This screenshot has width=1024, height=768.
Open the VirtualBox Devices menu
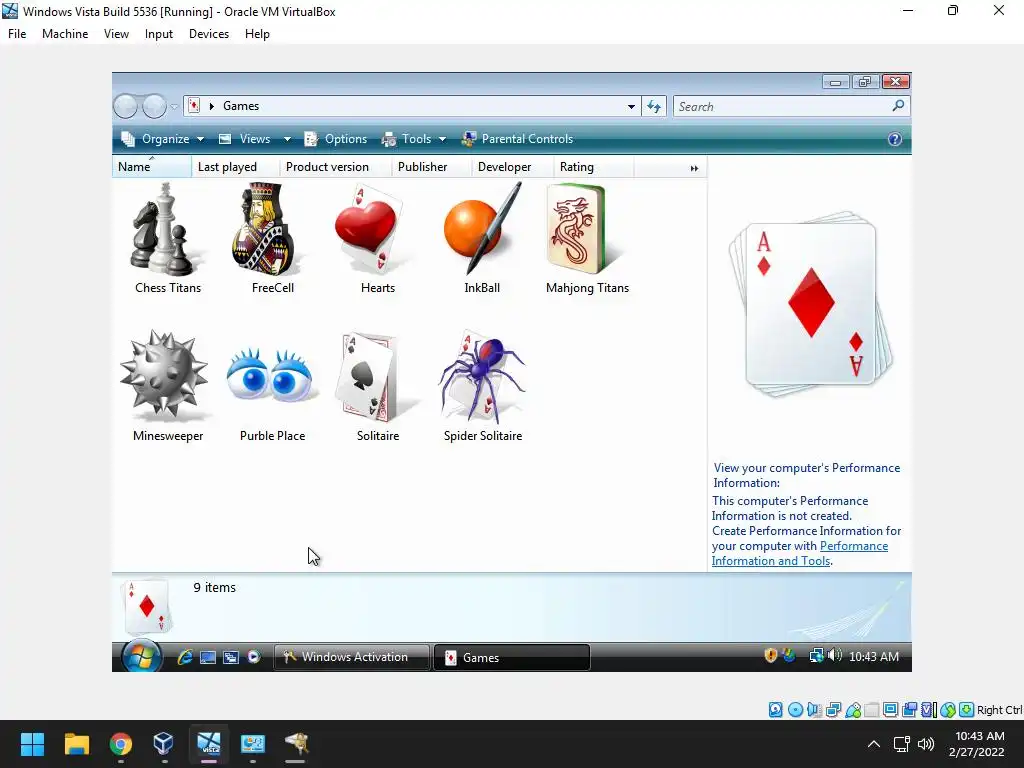[x=209, y=34]
